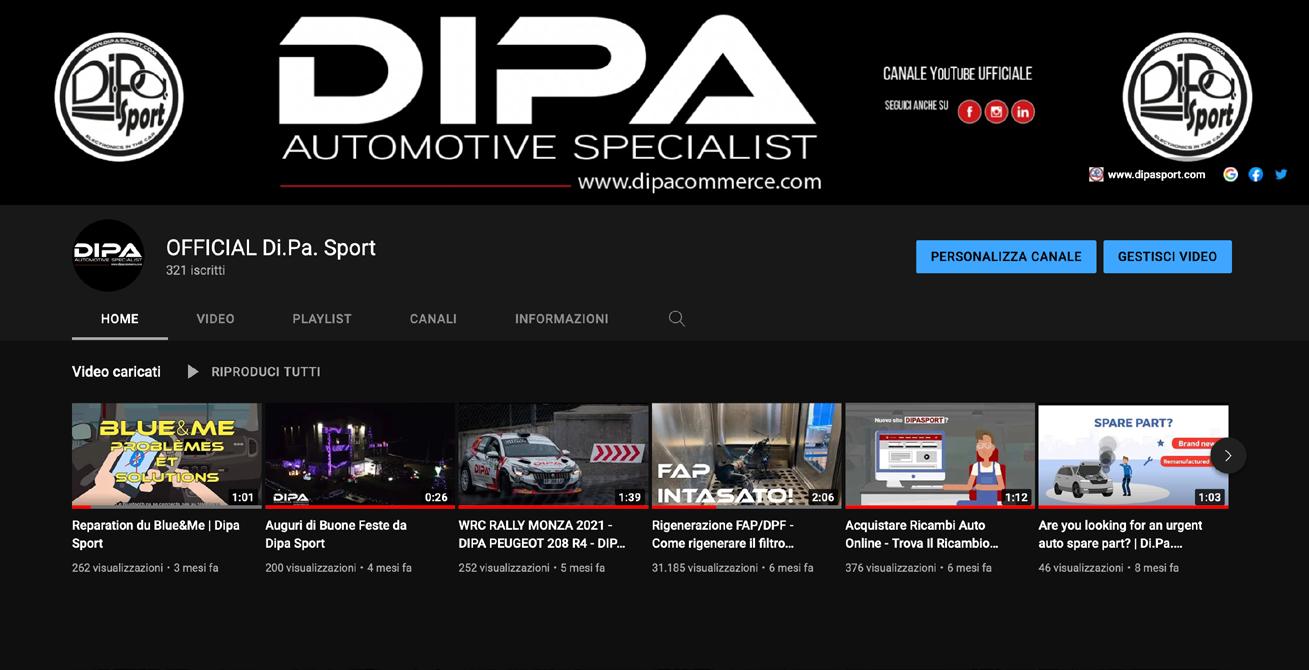
Task: Click title WRC RALLY MONZA 2021
Action: (x=542, y=534)
